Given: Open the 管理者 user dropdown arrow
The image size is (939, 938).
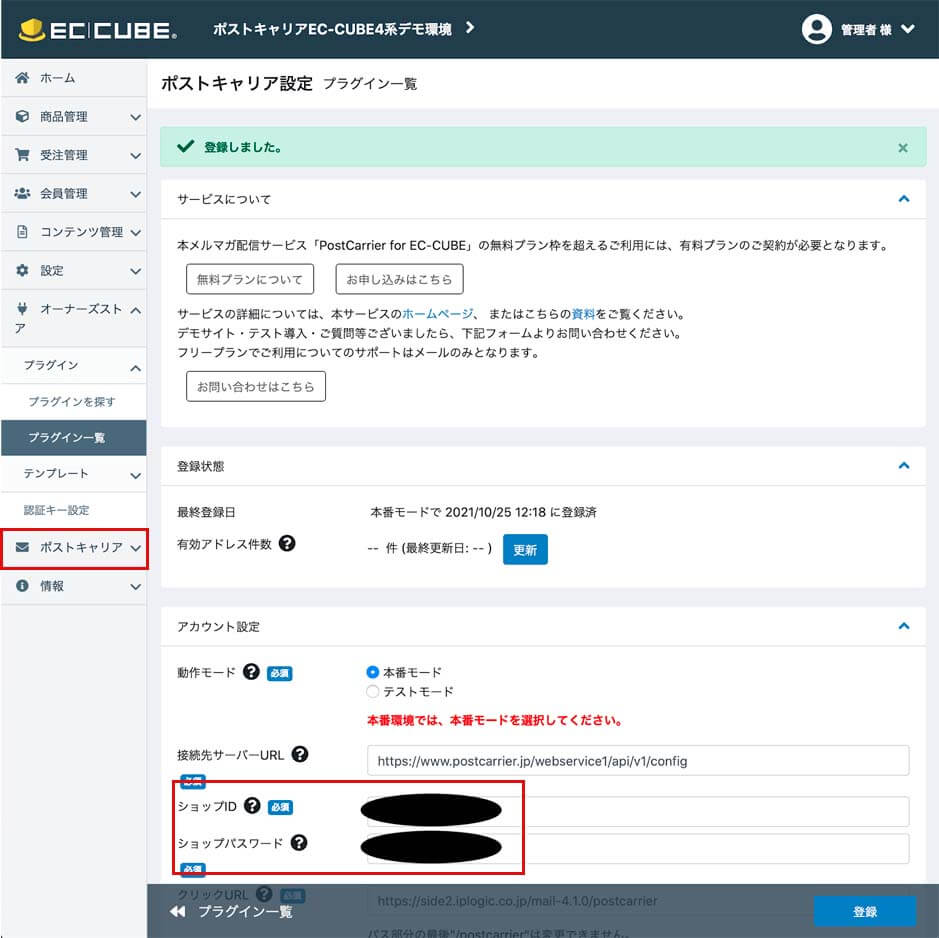Looking at the screenshot, I should click(x=908, y=29).
